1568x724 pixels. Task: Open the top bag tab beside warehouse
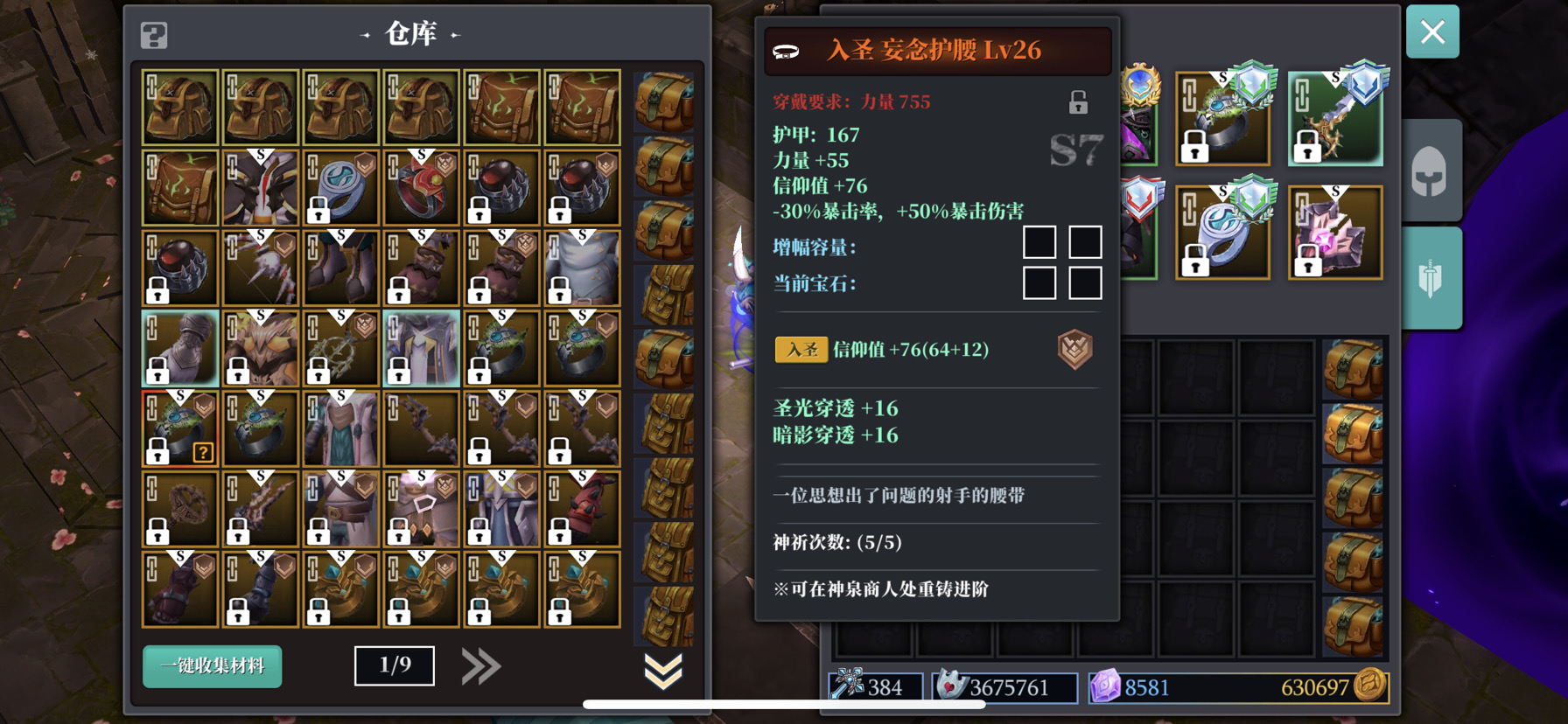(x=663, y=101)
